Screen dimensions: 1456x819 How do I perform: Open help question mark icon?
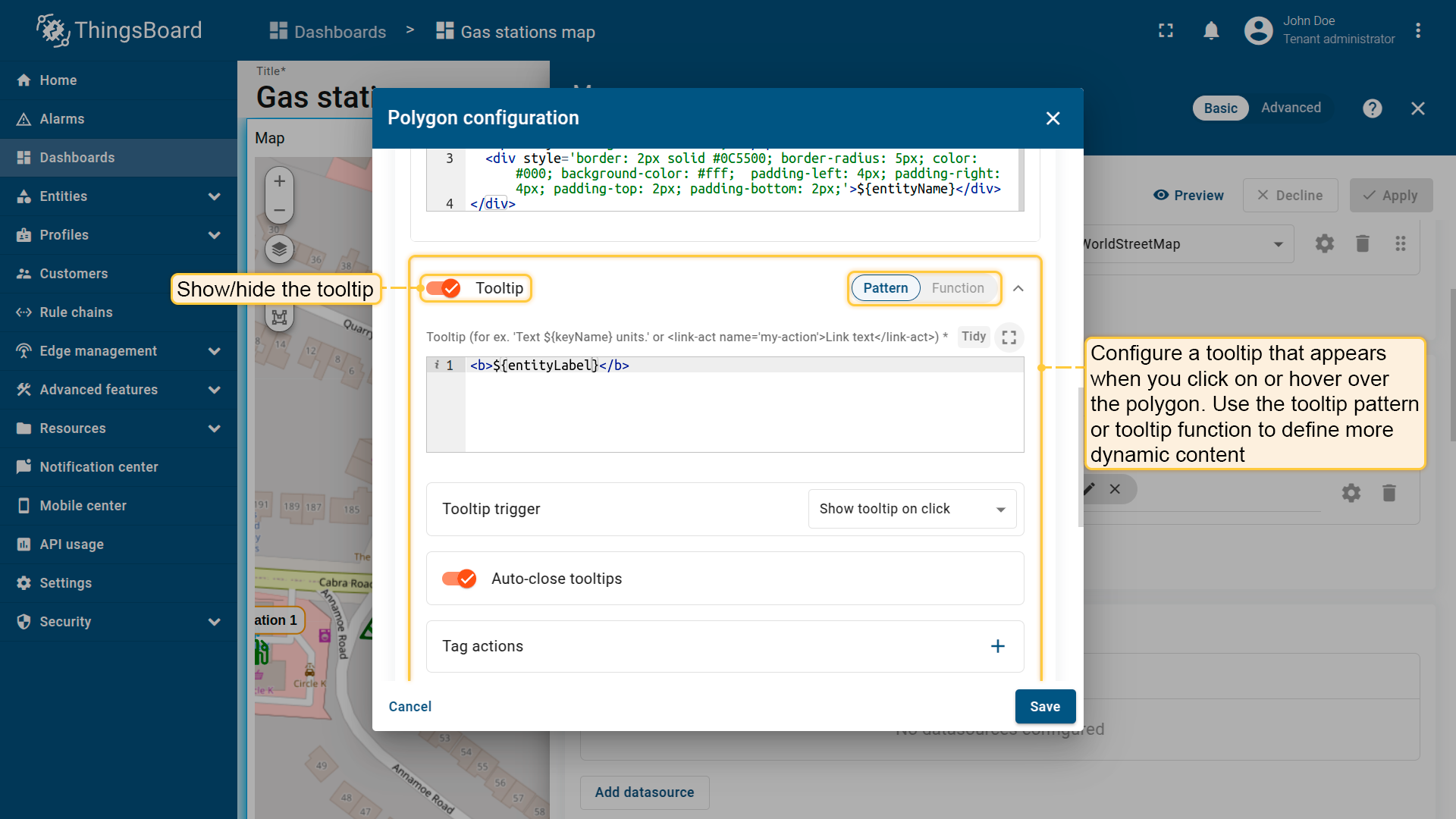click(1372, 108)
